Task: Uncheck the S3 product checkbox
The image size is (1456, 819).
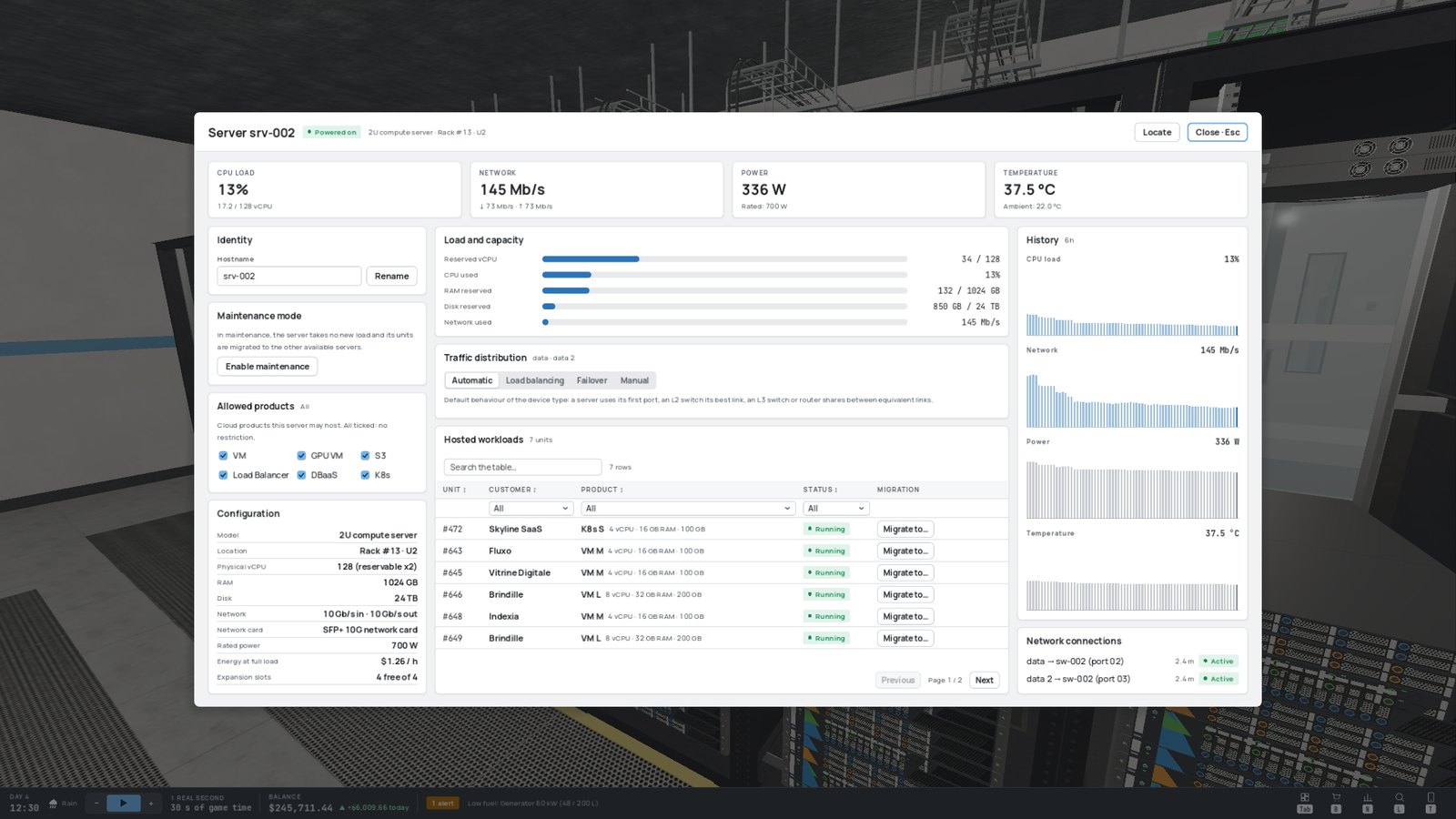Action: coord(365,456)
